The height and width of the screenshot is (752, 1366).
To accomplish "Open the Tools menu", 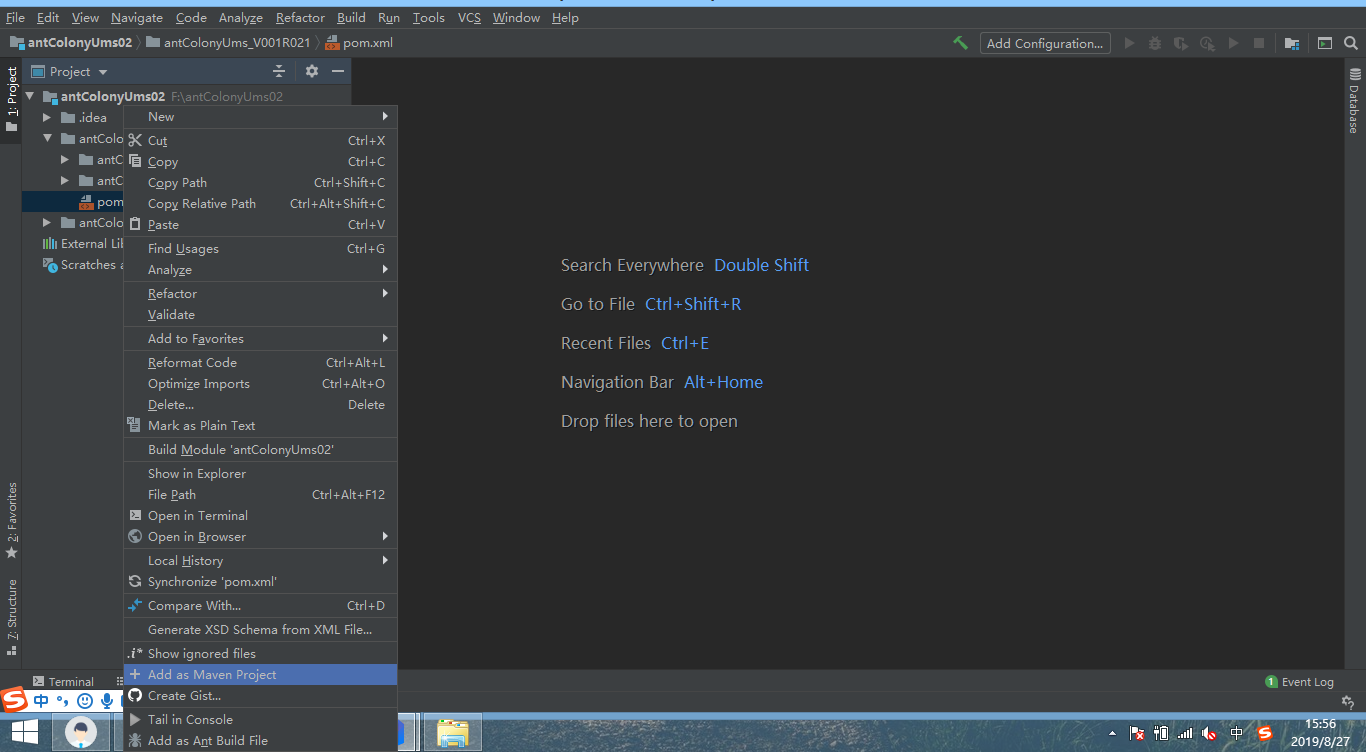I will [428, 18].
